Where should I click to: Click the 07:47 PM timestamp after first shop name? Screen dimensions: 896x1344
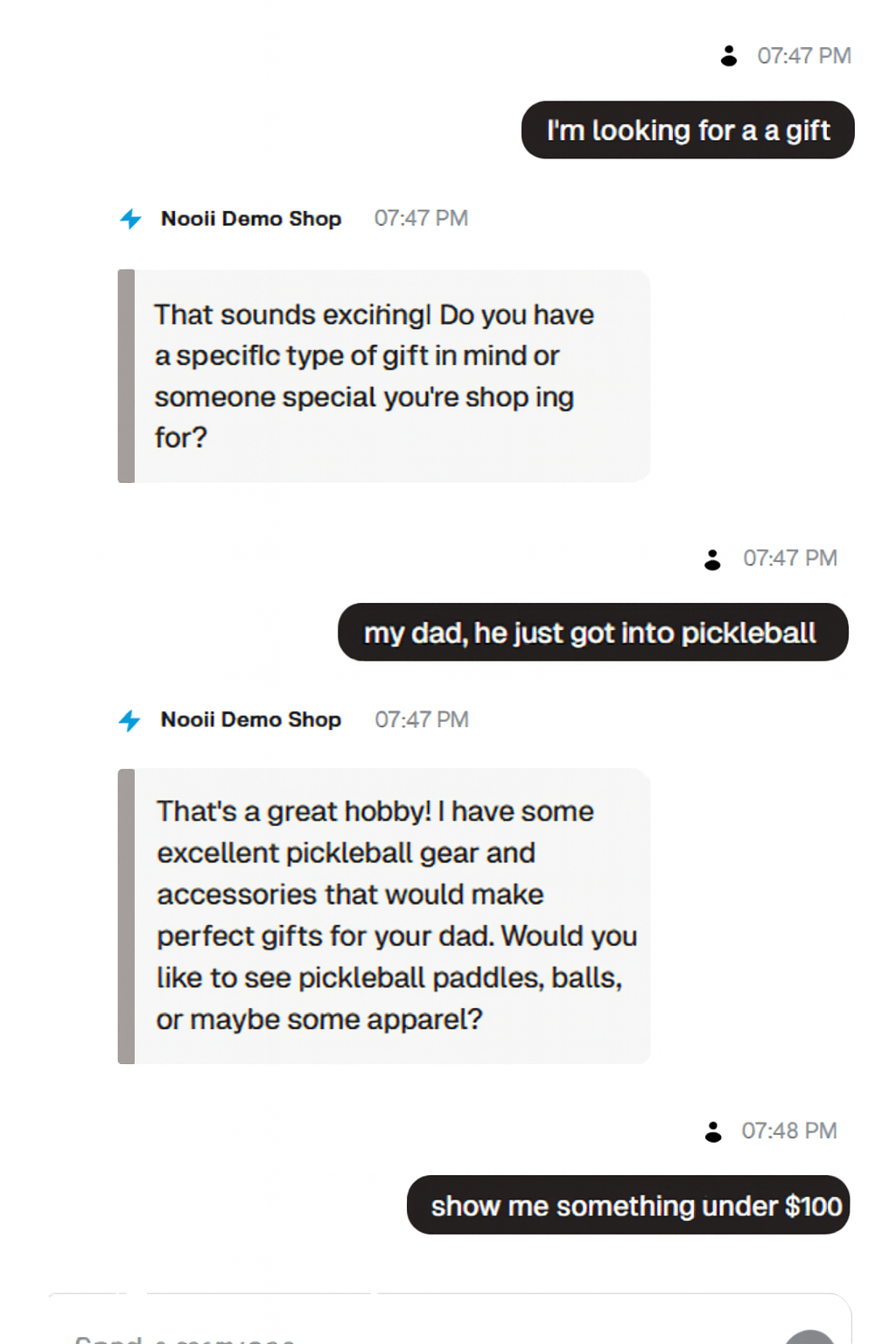[421, 219]
